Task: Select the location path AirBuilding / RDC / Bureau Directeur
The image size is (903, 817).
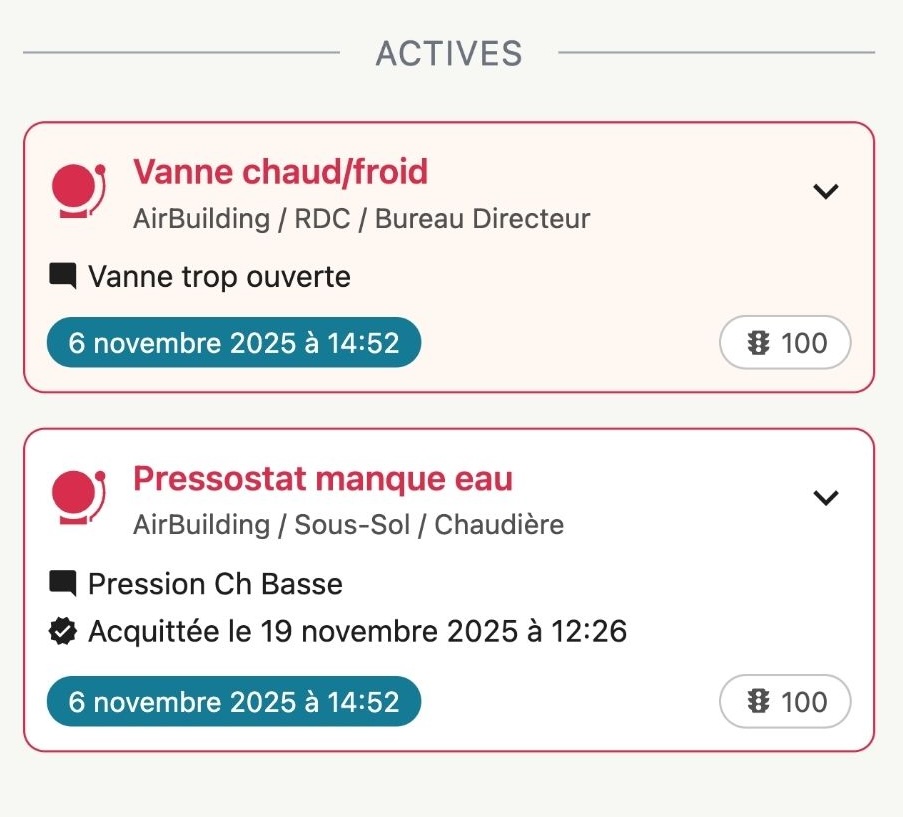Action: point(362,218)
